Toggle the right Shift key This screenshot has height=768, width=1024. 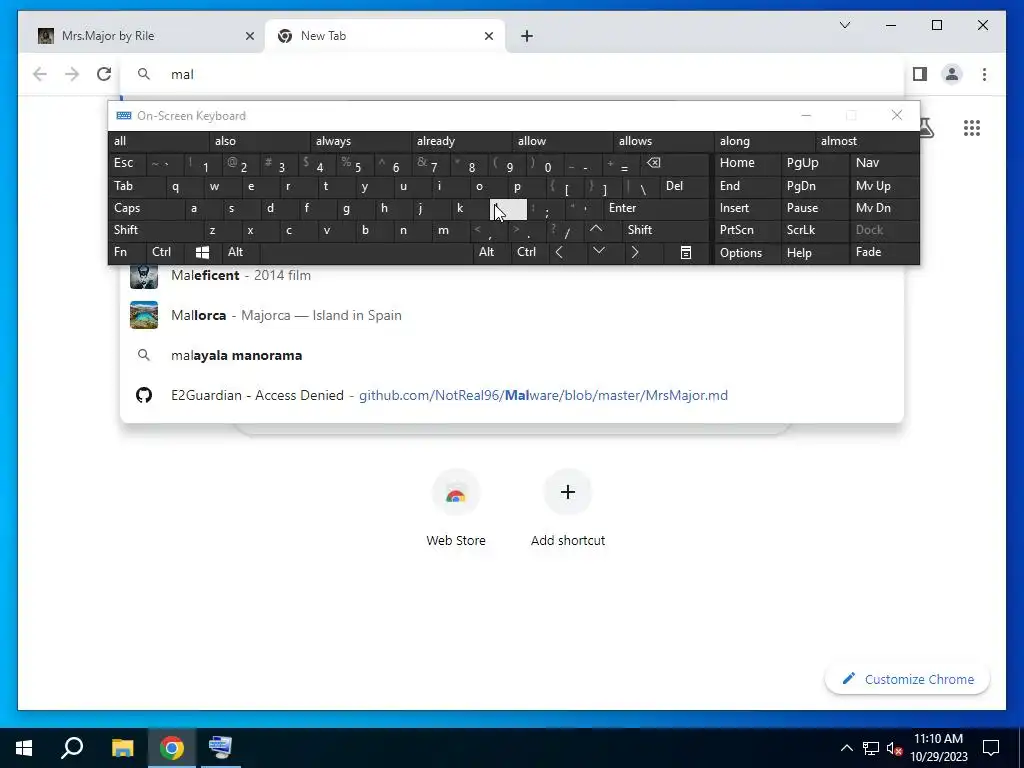(665, 230)
